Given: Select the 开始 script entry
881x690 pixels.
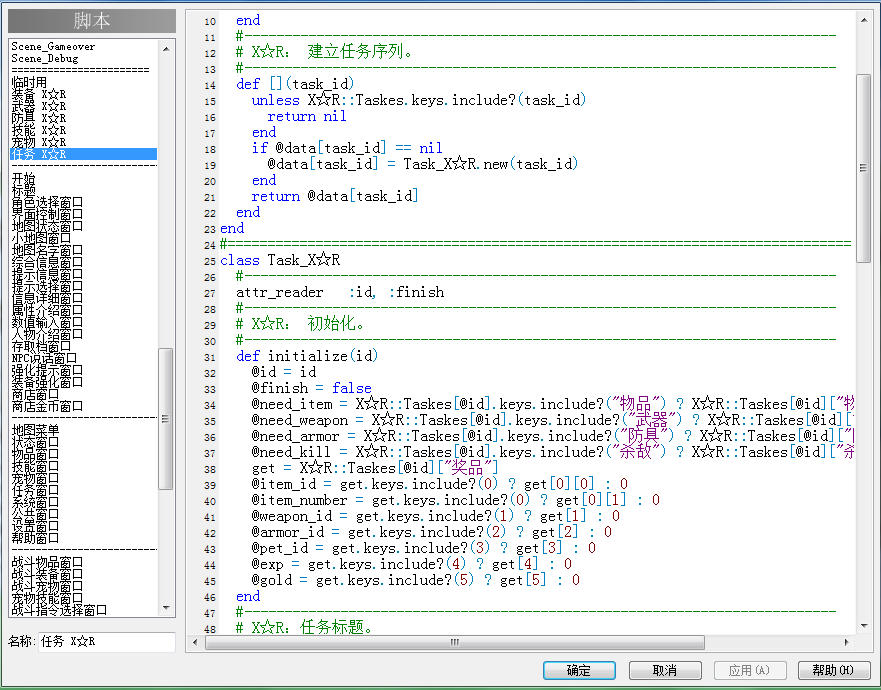Looking at the screenshot, I should [24, 178].
